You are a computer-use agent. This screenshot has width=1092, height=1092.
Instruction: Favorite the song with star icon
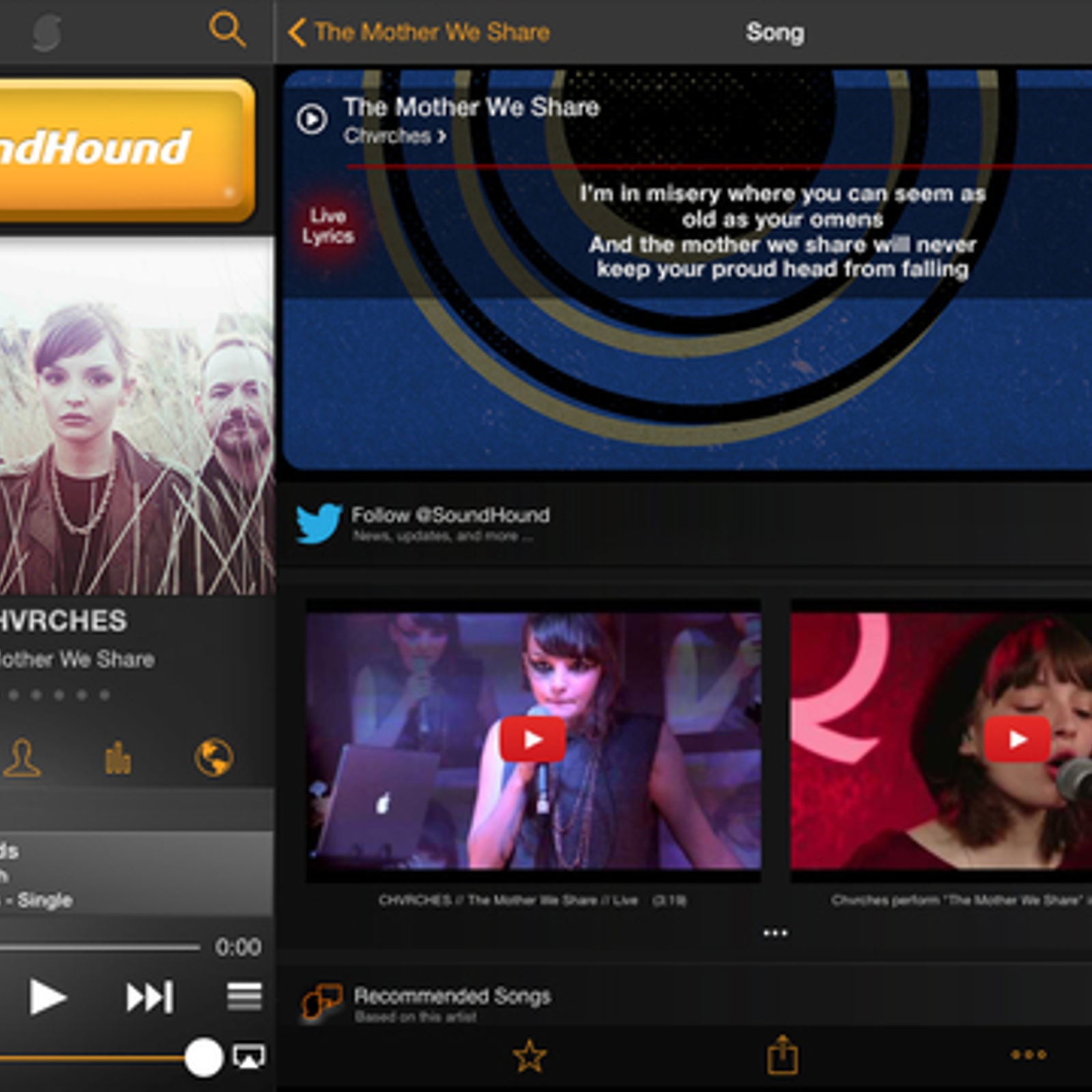tap(530, 1057)
